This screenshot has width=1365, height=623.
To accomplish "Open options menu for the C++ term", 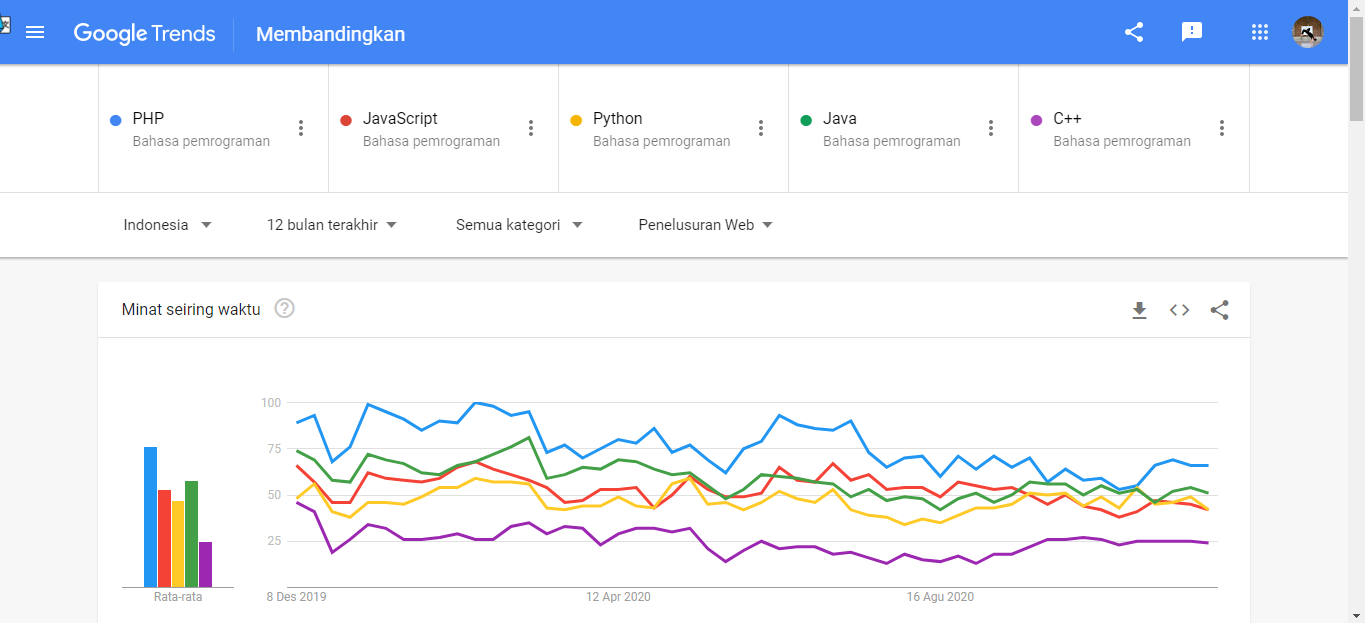I will (x=1221, y=128).
